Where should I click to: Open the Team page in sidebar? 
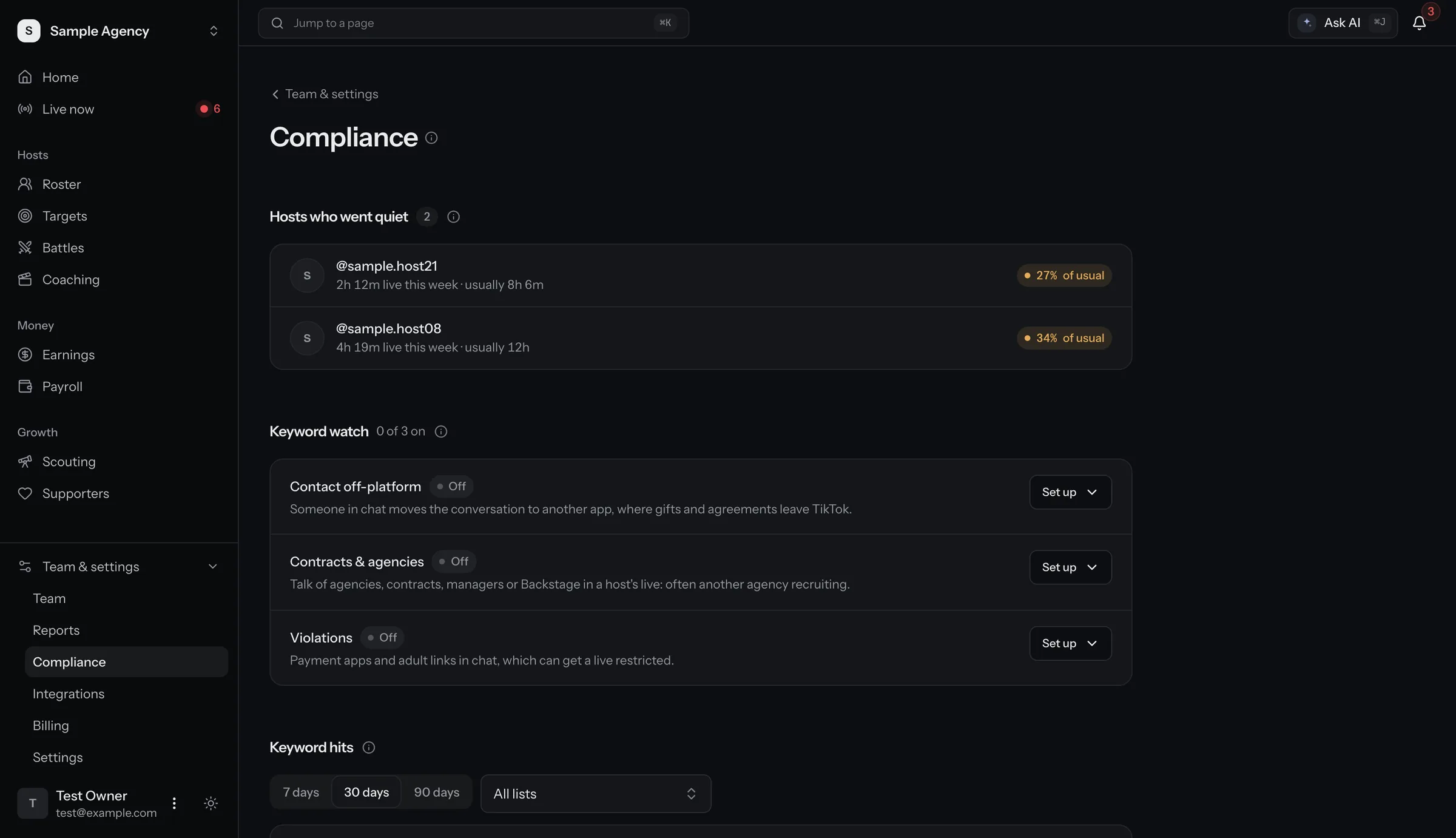pos(126,598)
